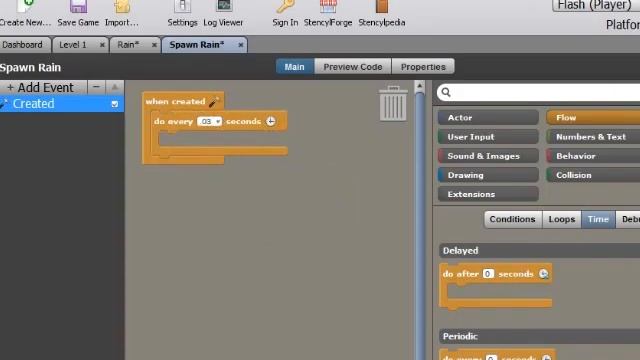Switch to the Conditions sub-tab
This screenshot has height=360, width=640.
pyautogui.click(x=513, y=219)
